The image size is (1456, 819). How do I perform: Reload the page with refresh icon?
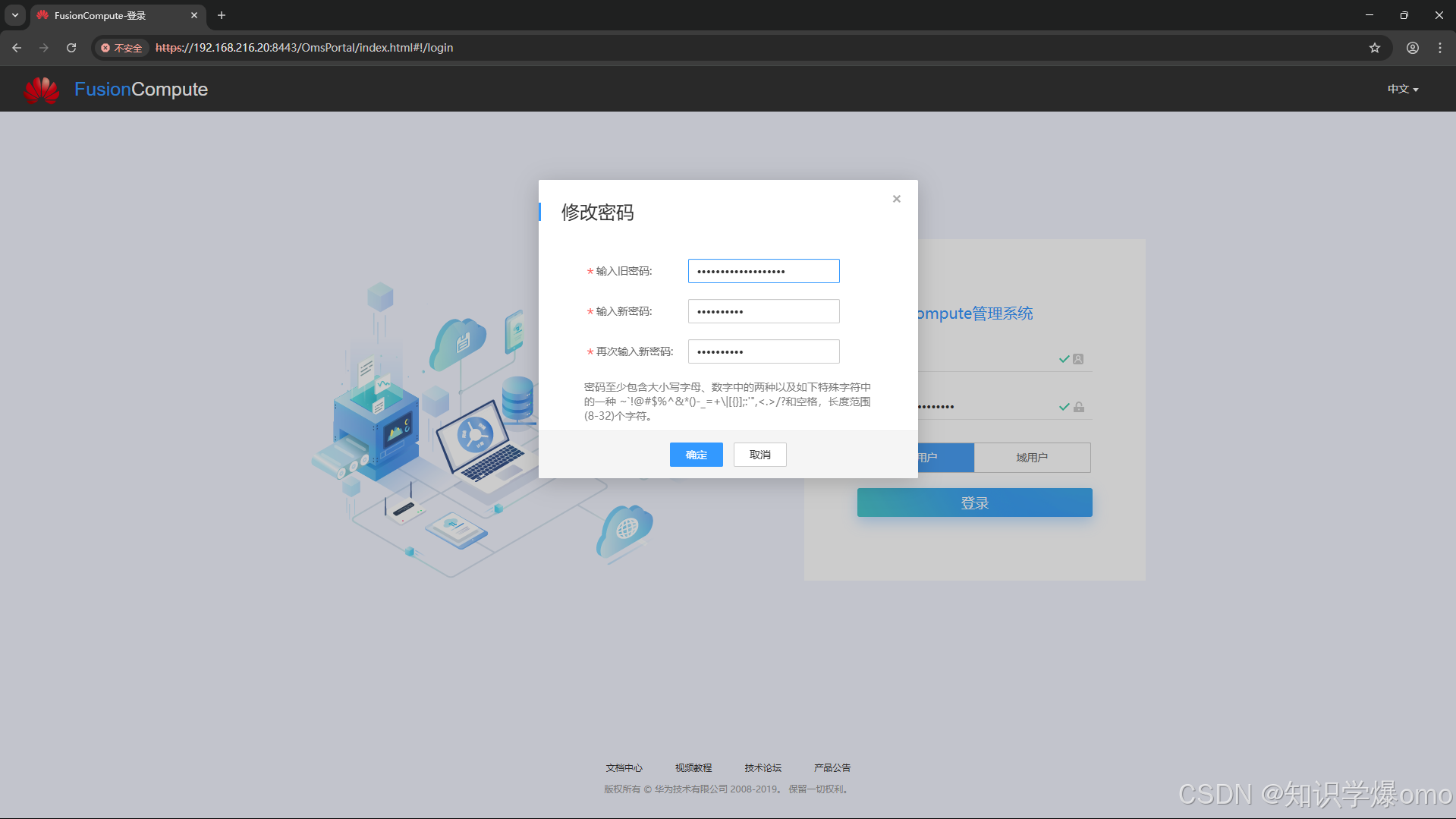(x=71, y=47)
